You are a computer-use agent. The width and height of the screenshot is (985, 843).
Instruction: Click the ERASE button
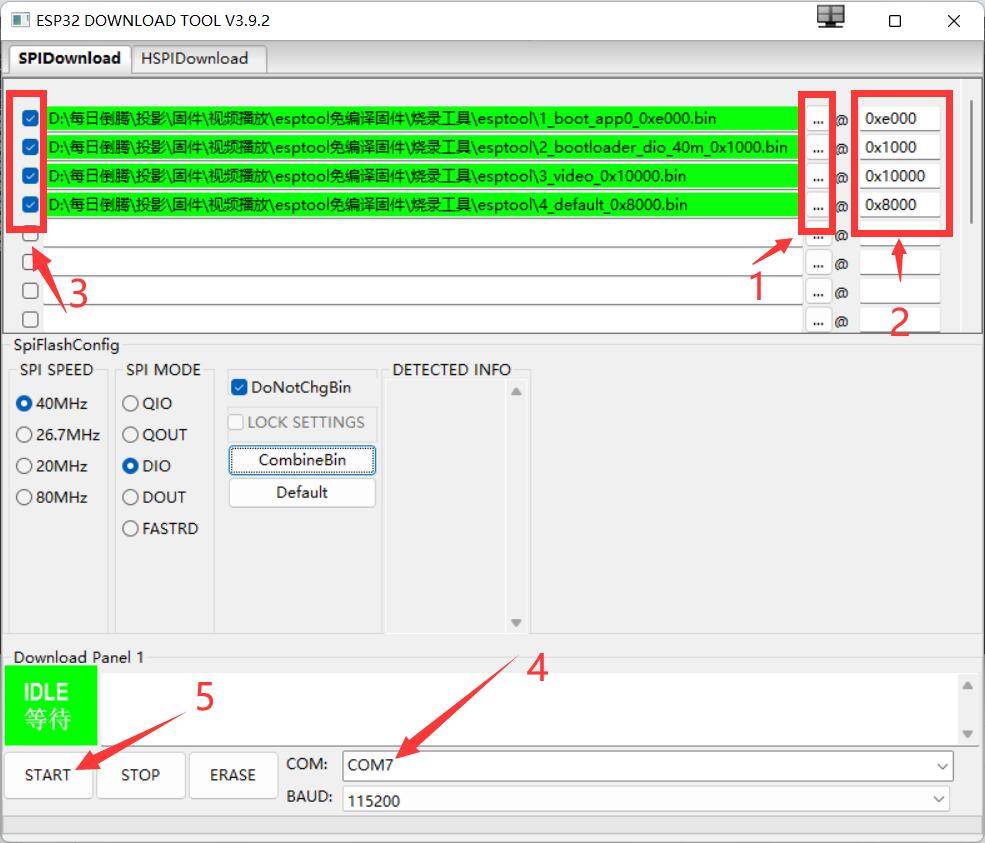(233, 775)
